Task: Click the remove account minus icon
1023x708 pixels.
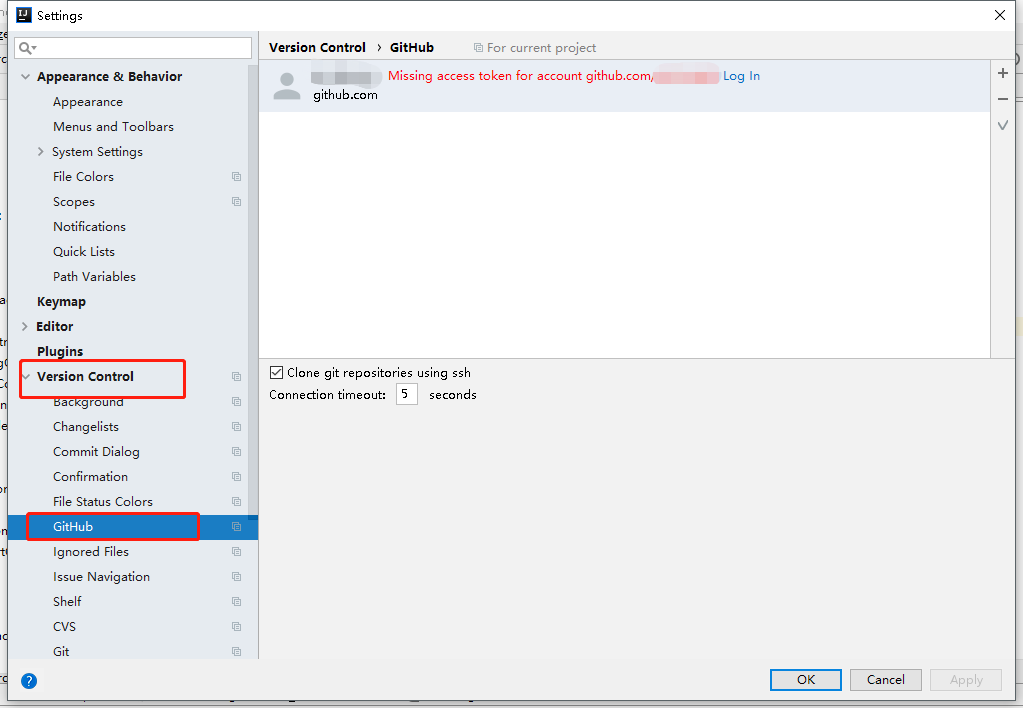Action: 1003,99
